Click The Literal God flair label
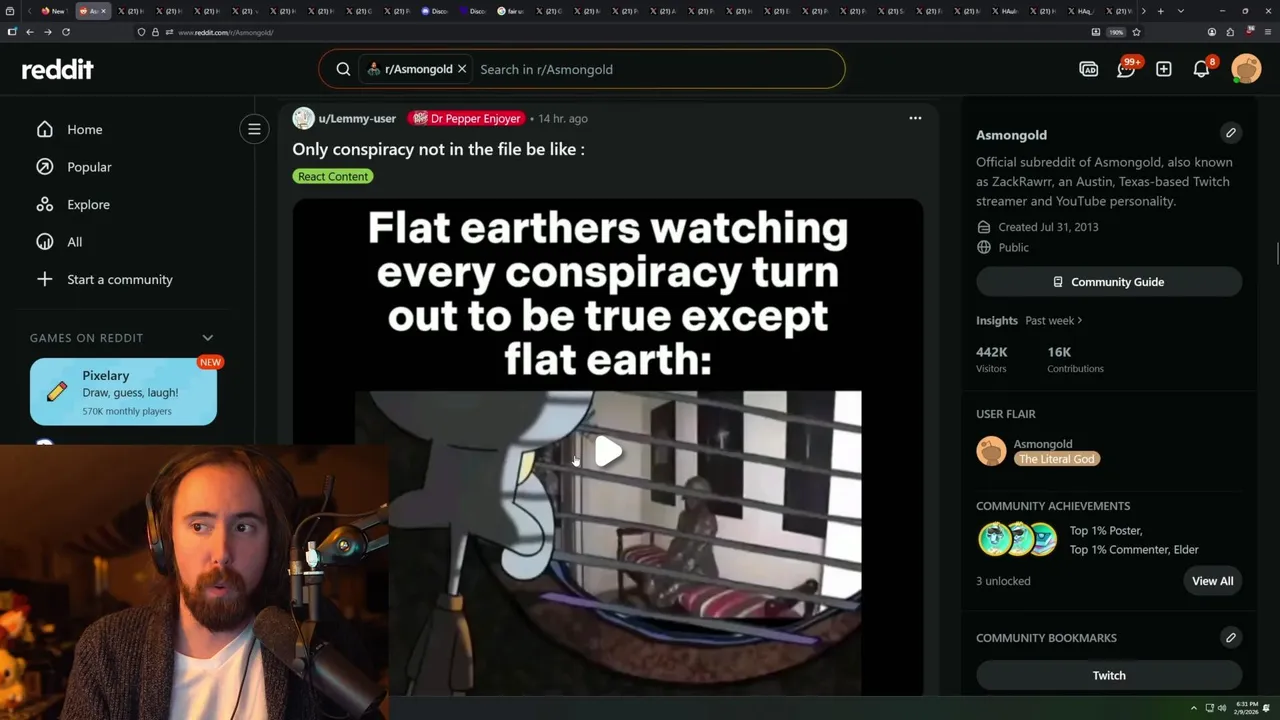Viewport: 1280px width, 720px height. (1056, 459)
